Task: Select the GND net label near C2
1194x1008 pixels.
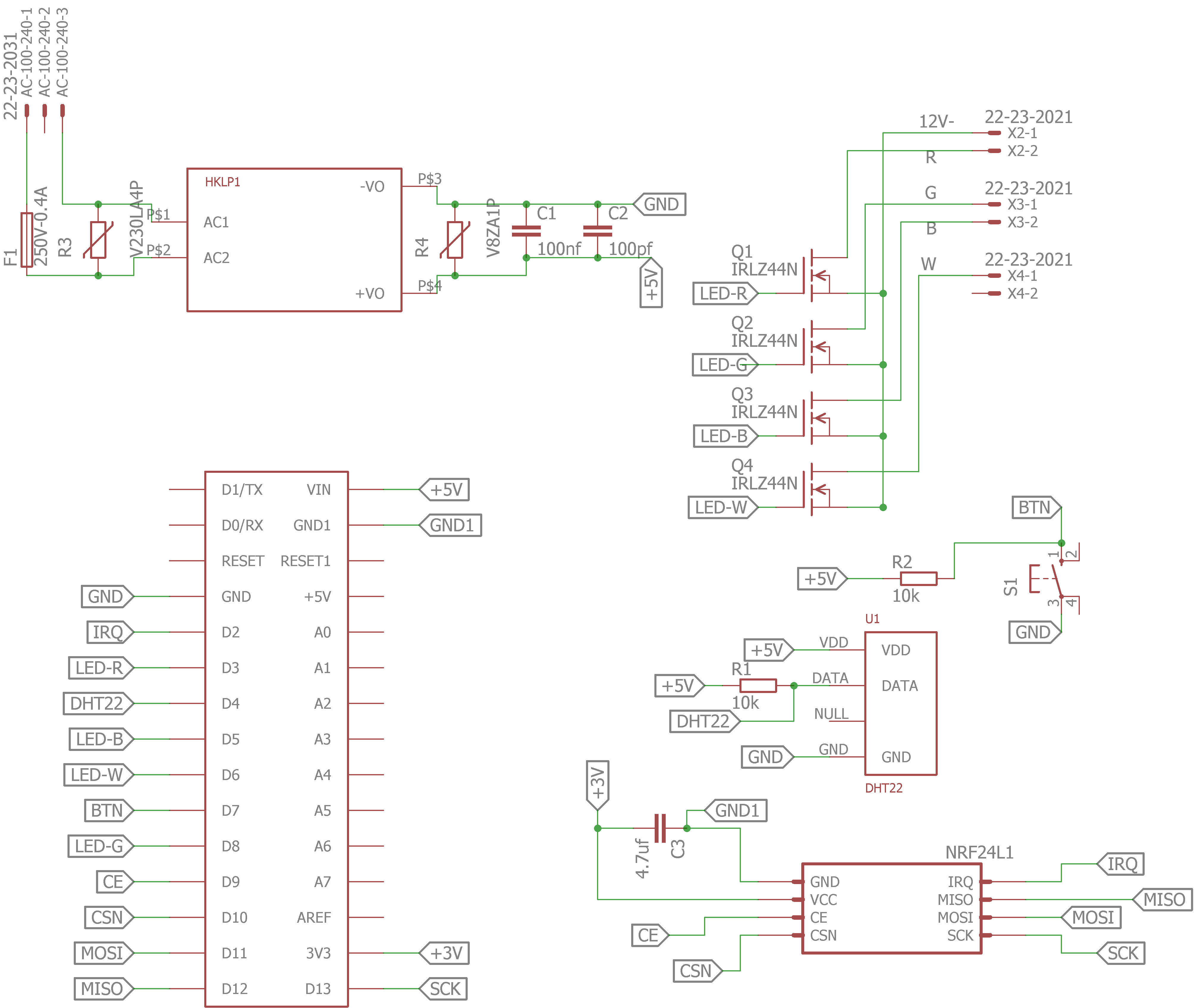Action: click(x=661, y=204)
